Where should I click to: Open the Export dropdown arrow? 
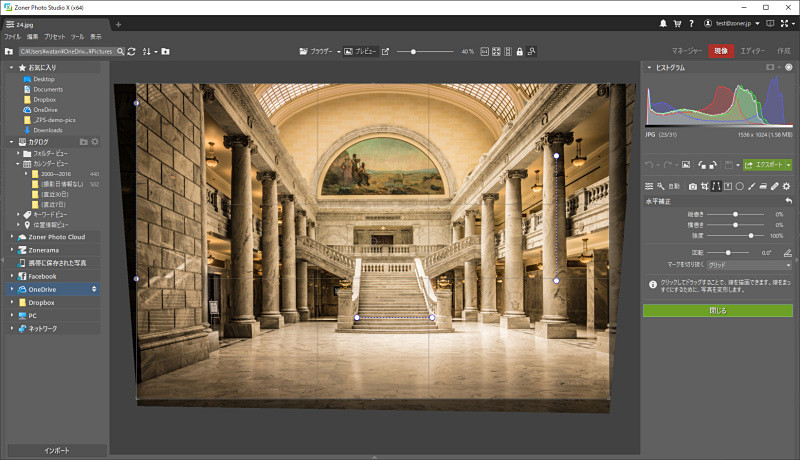pyautogui.click(x=789, y=165)
